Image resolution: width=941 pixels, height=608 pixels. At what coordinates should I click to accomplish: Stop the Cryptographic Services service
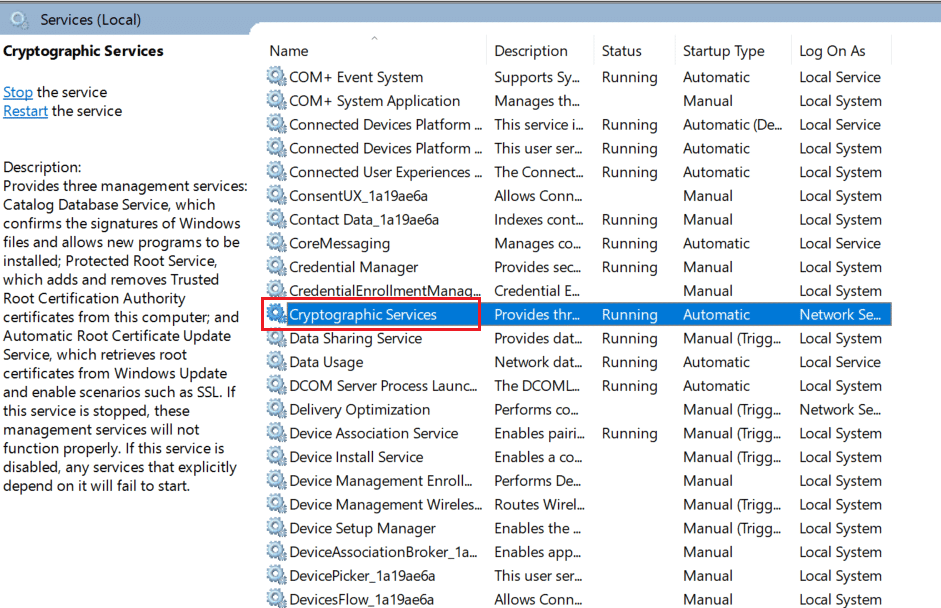click(17, 91)
